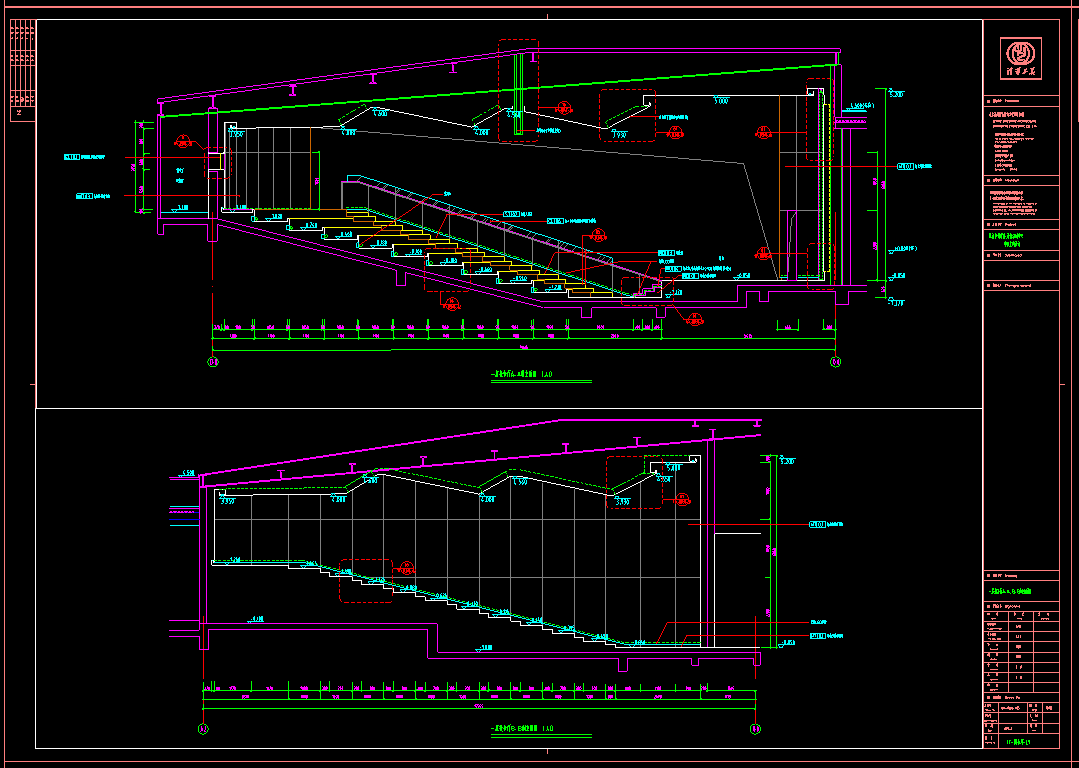Select red dashed box on lower section stair
Image resolution: width=1079 pixels, height=768 pixels.
pos(365,580)
